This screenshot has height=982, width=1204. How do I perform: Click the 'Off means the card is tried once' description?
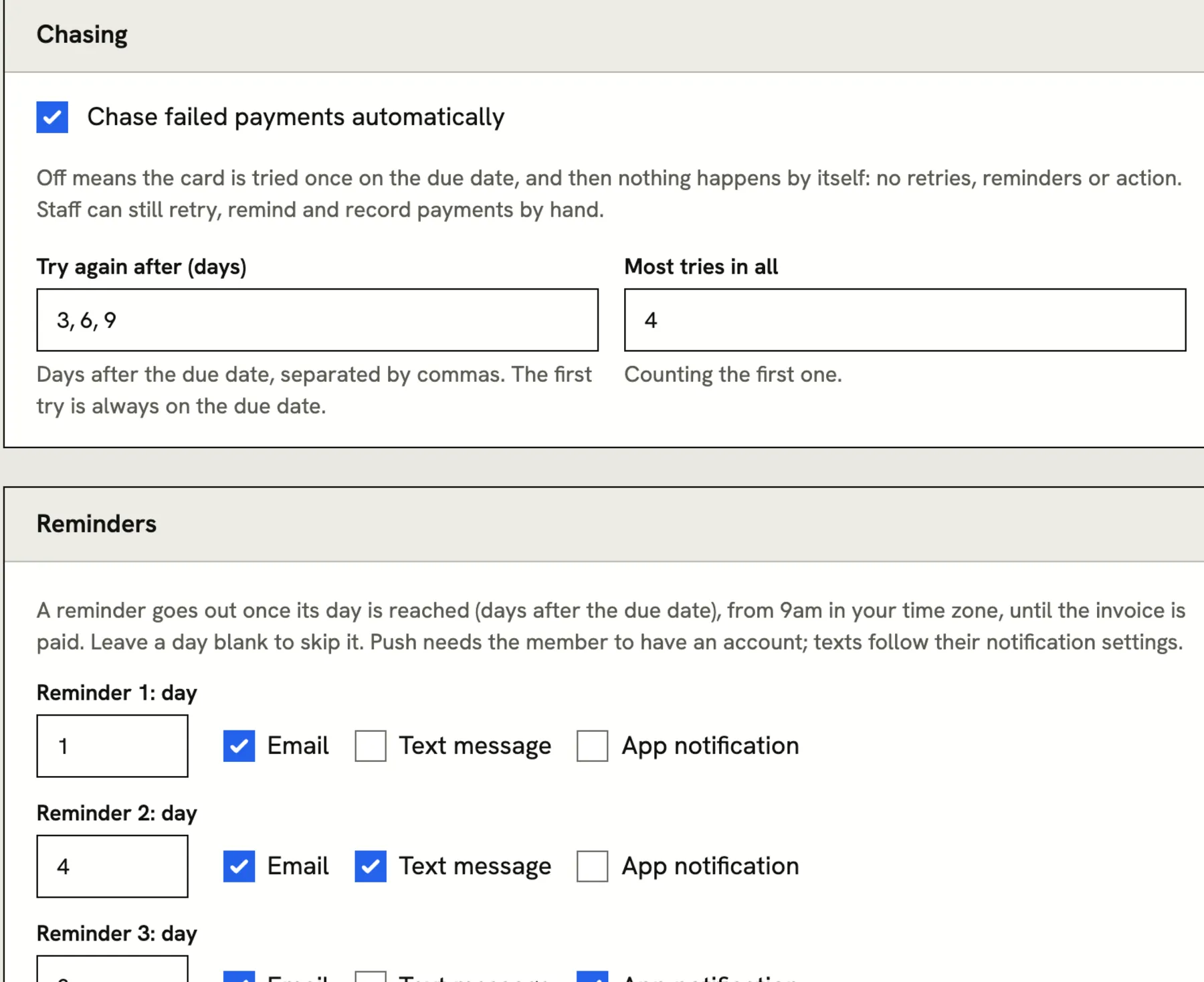coord(609,194)
